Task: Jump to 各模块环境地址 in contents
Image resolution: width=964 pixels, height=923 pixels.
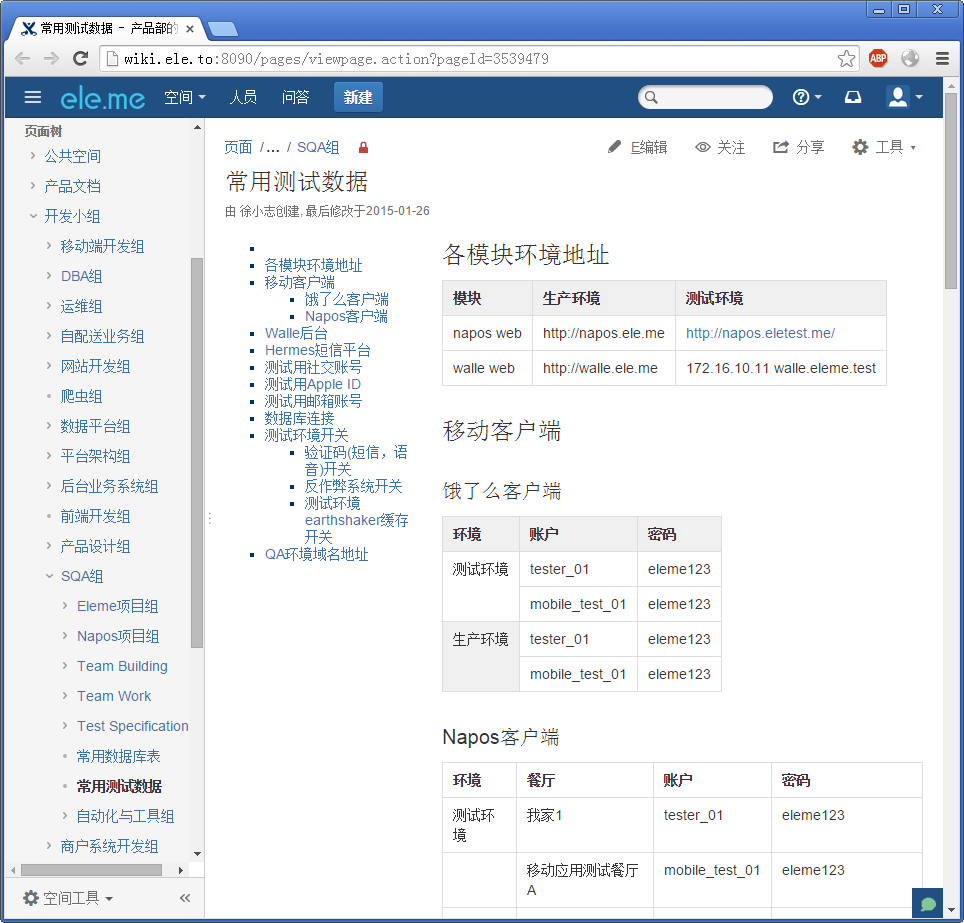Action: pyautogui.click(x=314, y=265)
